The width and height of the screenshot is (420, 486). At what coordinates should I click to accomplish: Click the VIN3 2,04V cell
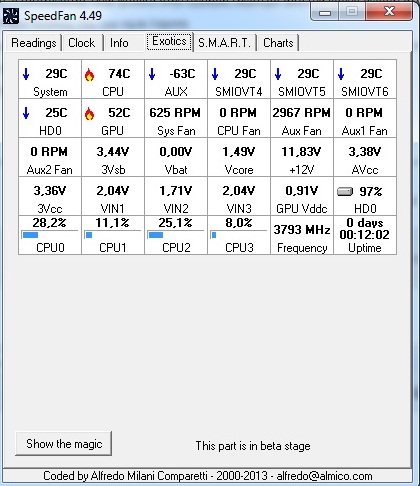pyautogui.click(x=239, y=196)
